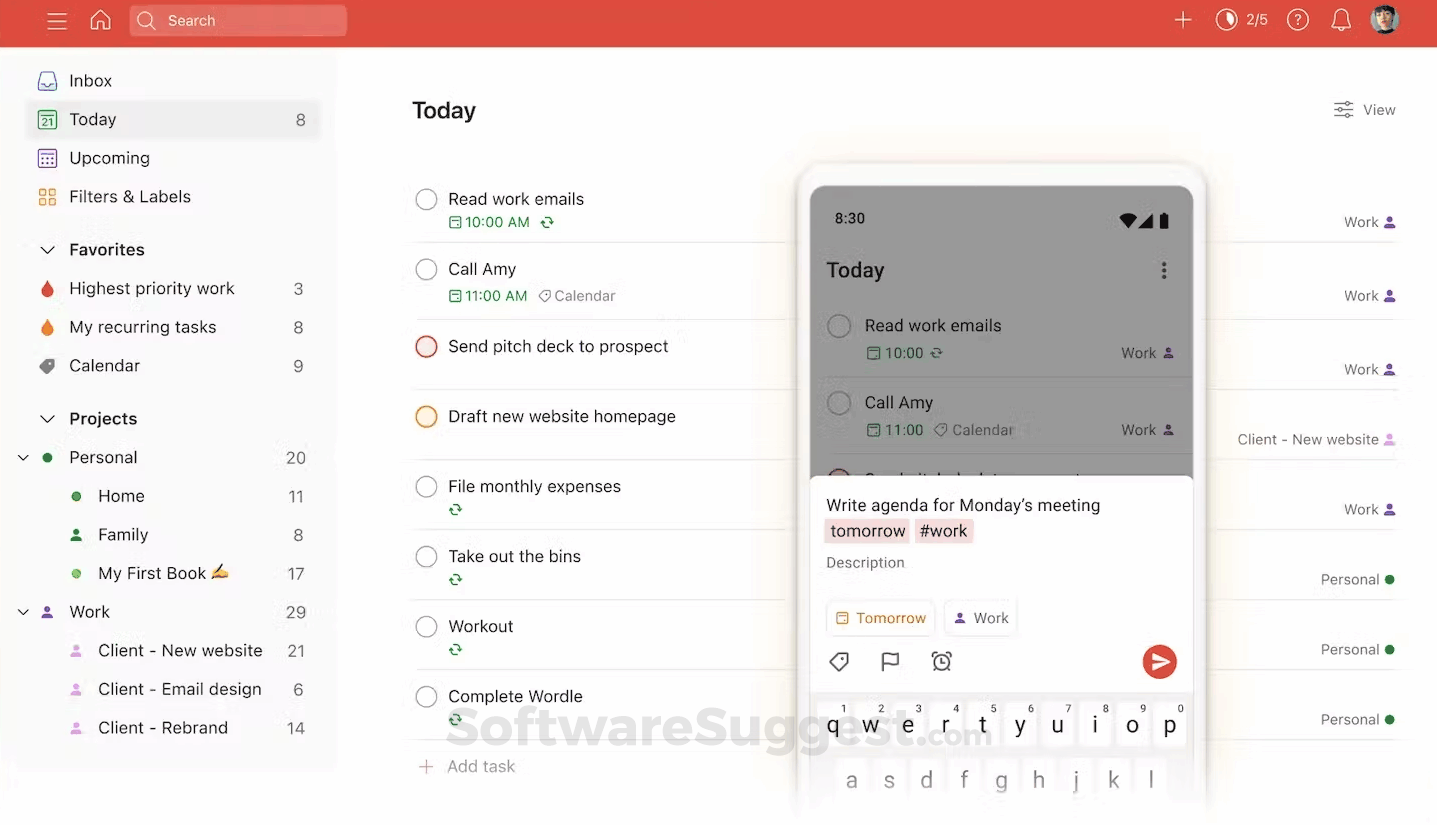Open the notifications bell icon
This screenshot has width=1437, height=825.
click(x=1340, y=20)
